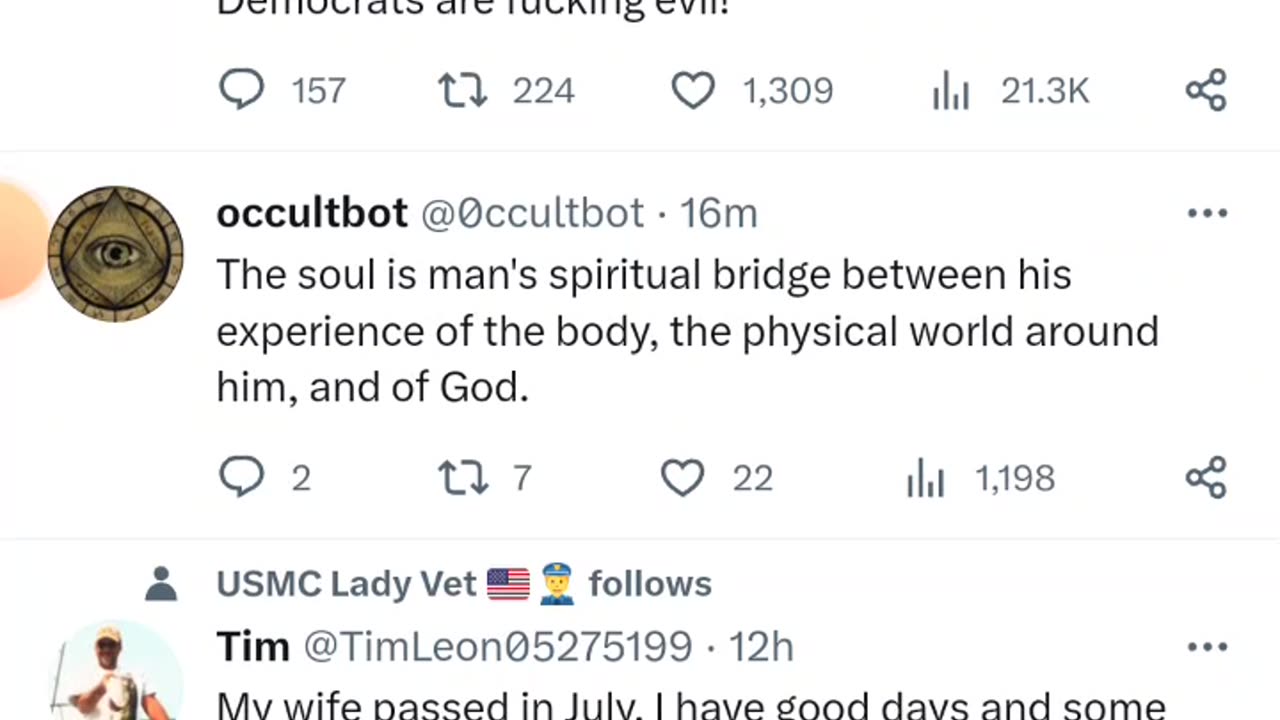
Task: Open the soul spiritual bridge tweet text
Action: click(x=686, y=331)
